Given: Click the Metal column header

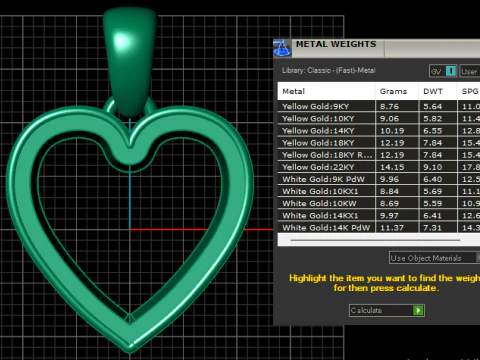Looking at the screenshot, I should (x=326, y=91).
